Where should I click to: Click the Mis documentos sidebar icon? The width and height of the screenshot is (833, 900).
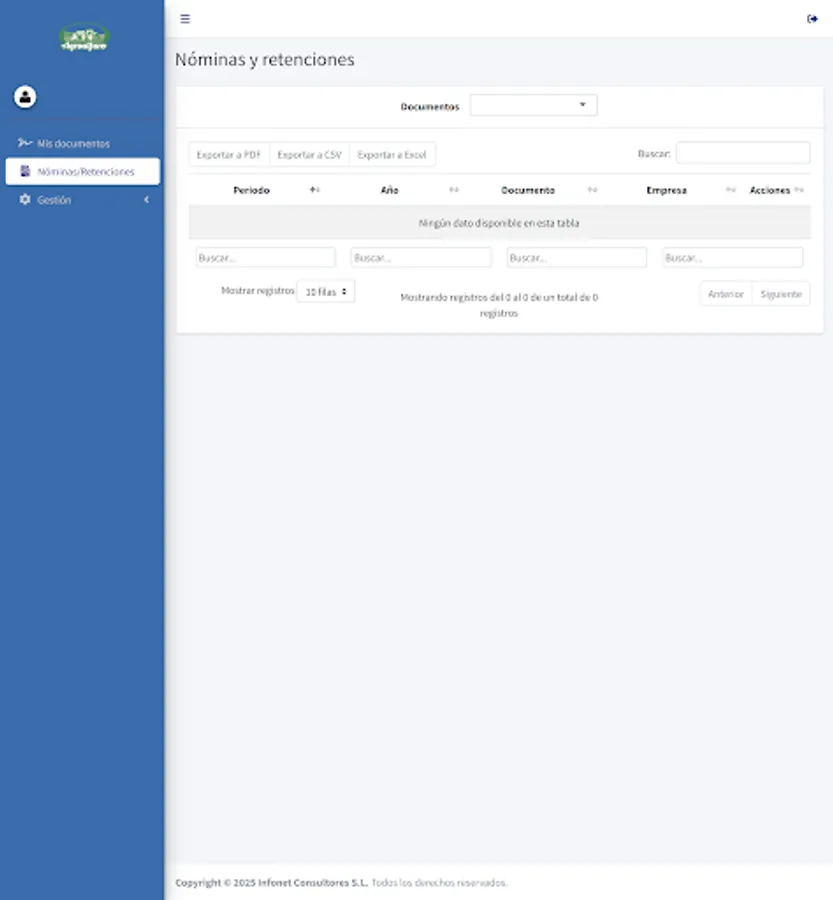24,142
